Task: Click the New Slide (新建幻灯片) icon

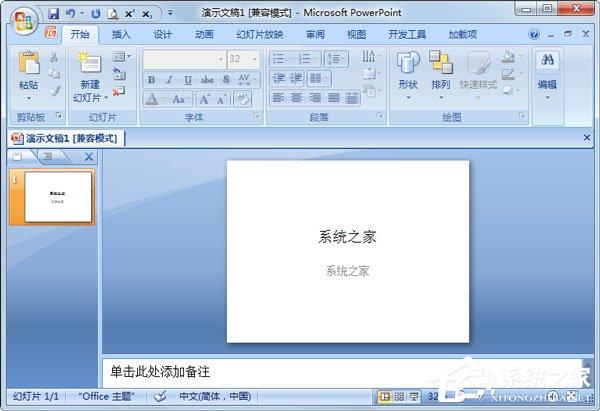Action: [x=89, y=62]
